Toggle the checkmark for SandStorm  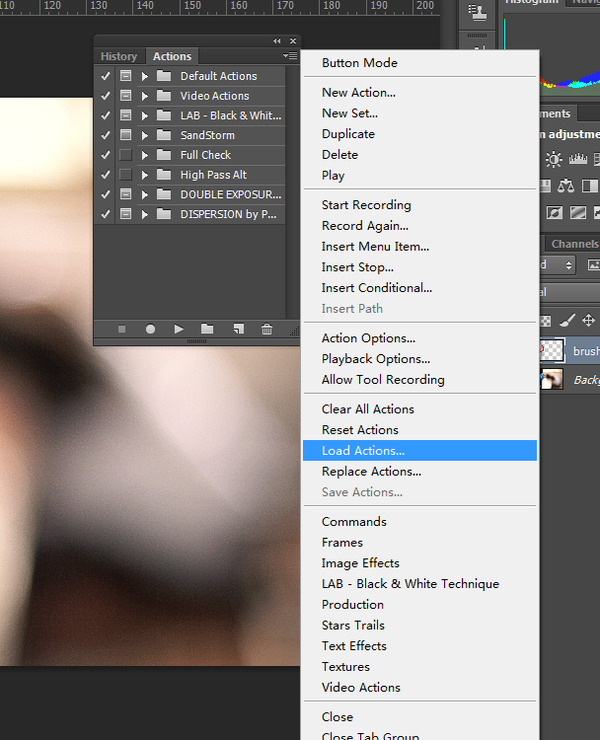coord(106,135)
